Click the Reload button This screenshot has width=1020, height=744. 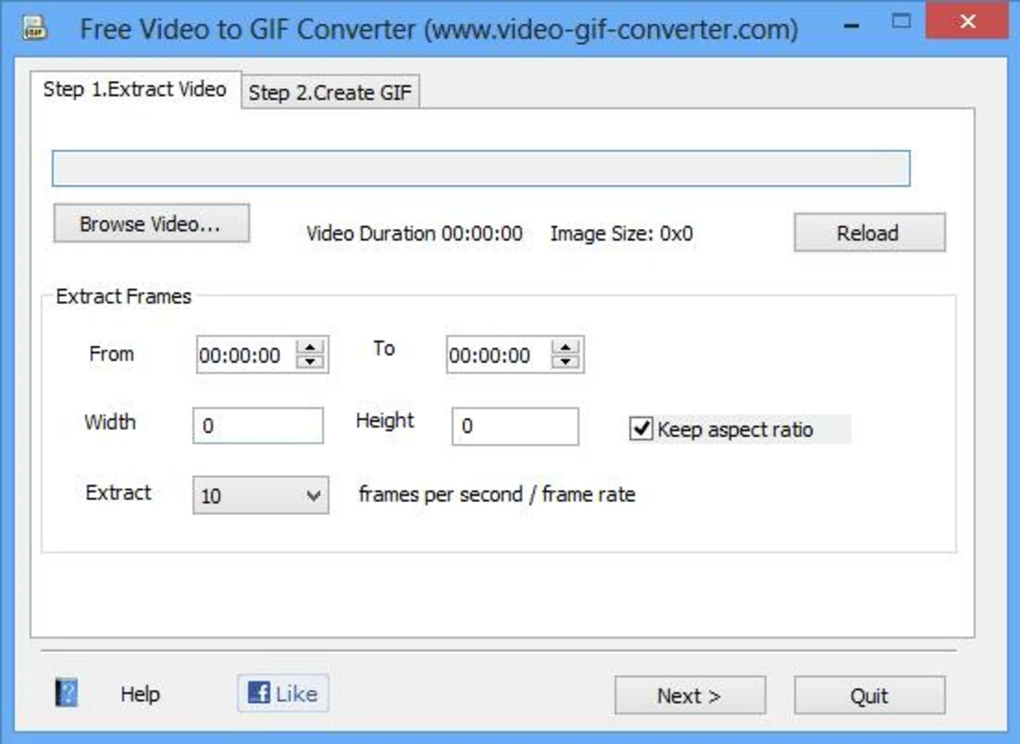(868, 232)
